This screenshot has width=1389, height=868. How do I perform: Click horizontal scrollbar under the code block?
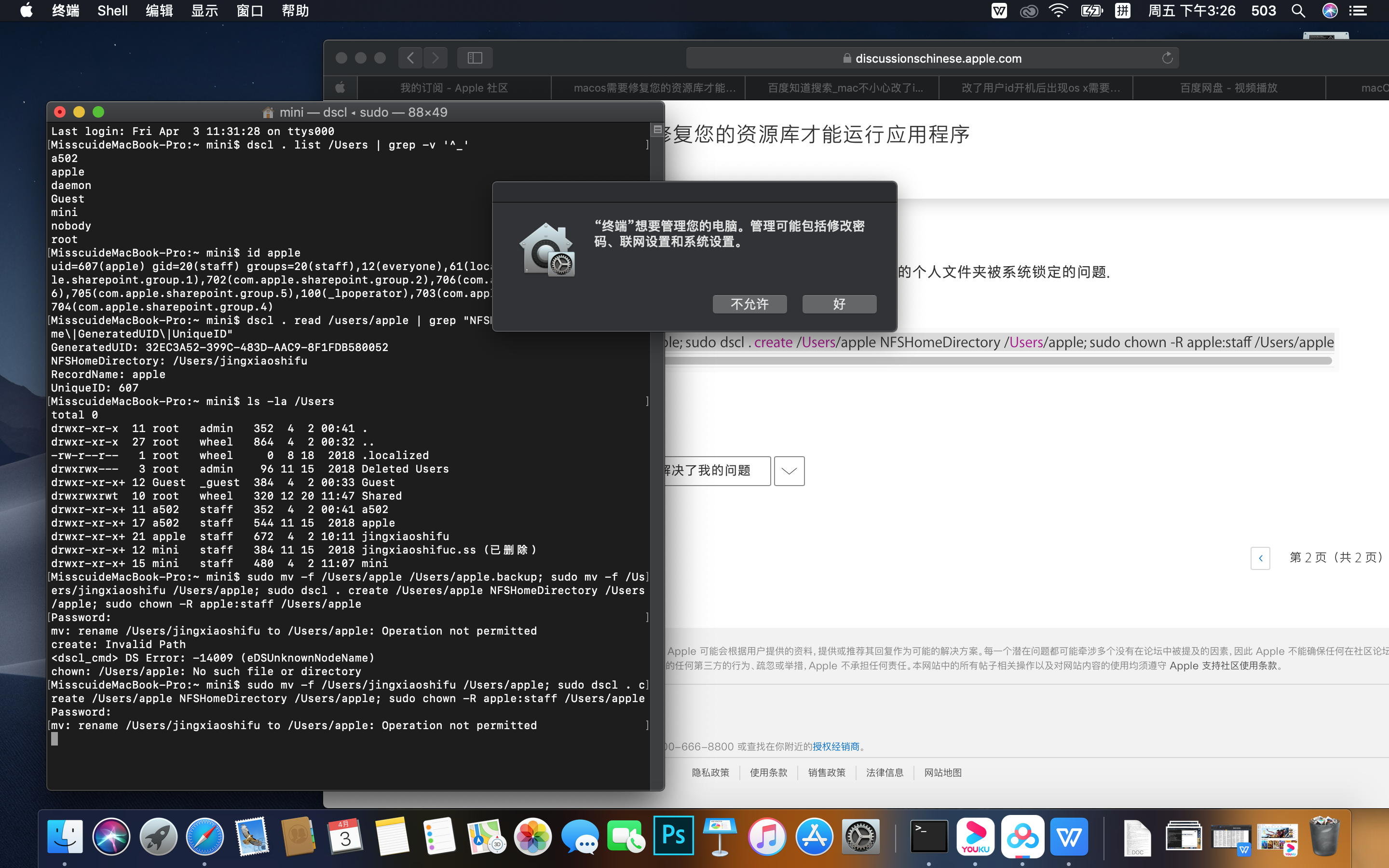(x=999, y=361)
